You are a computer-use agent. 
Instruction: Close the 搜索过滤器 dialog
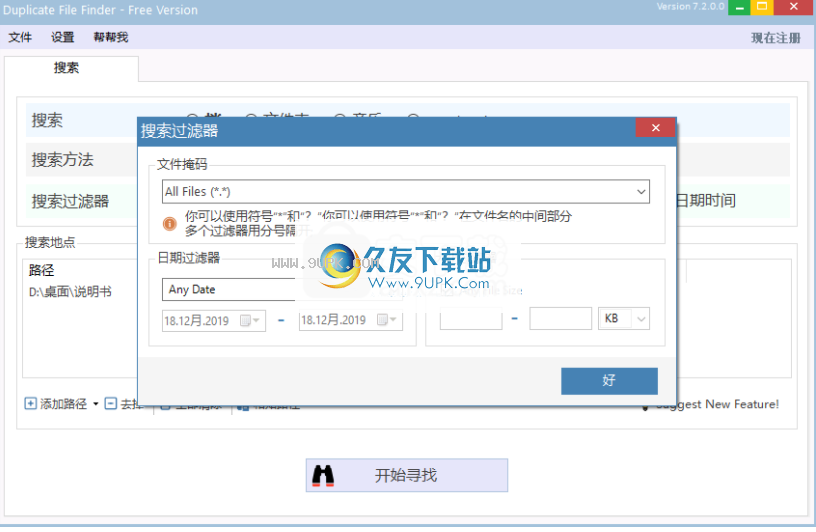click(x=655, y=128)
